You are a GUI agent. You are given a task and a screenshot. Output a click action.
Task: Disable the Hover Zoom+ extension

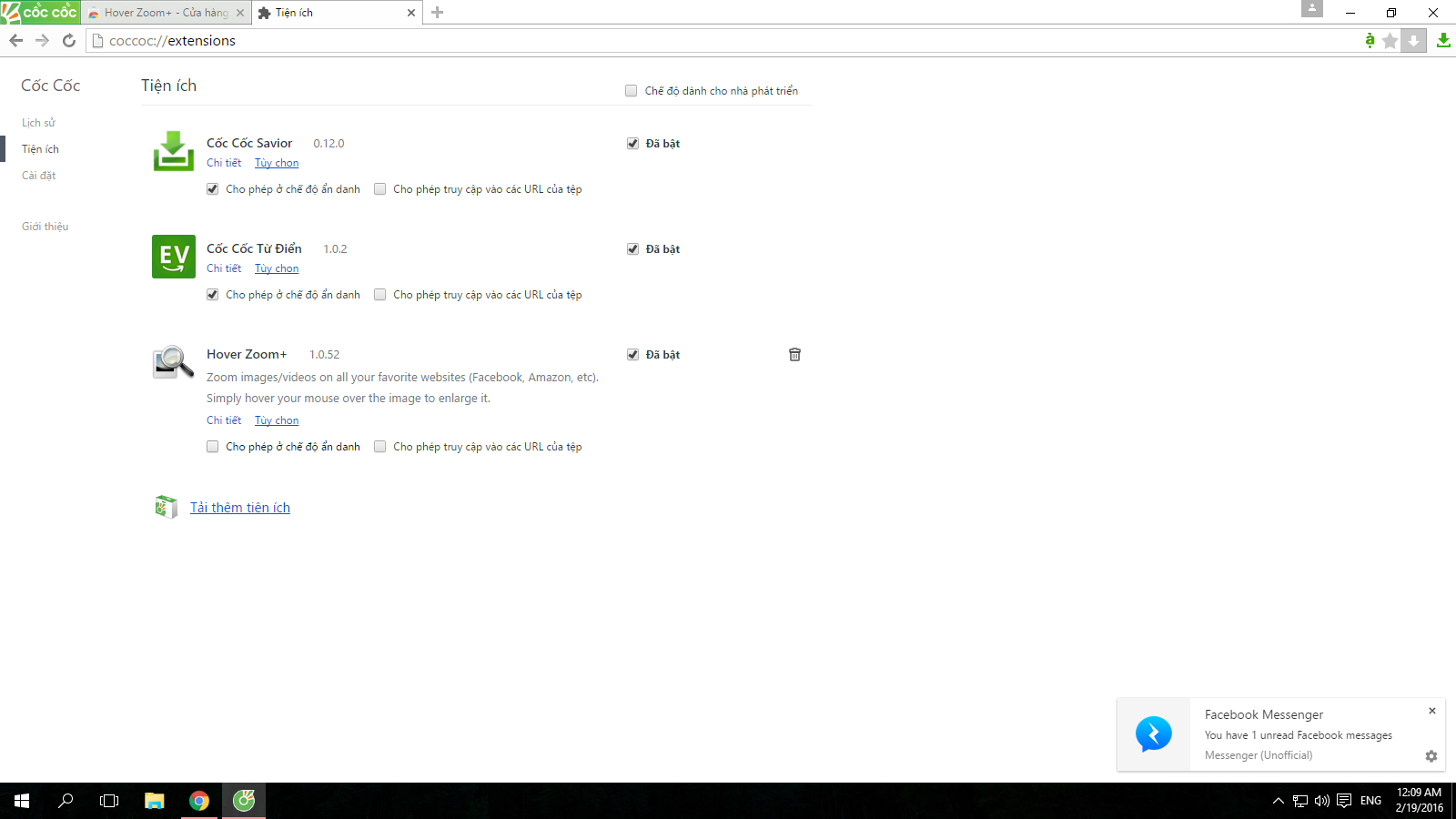[x=632, y=355]
